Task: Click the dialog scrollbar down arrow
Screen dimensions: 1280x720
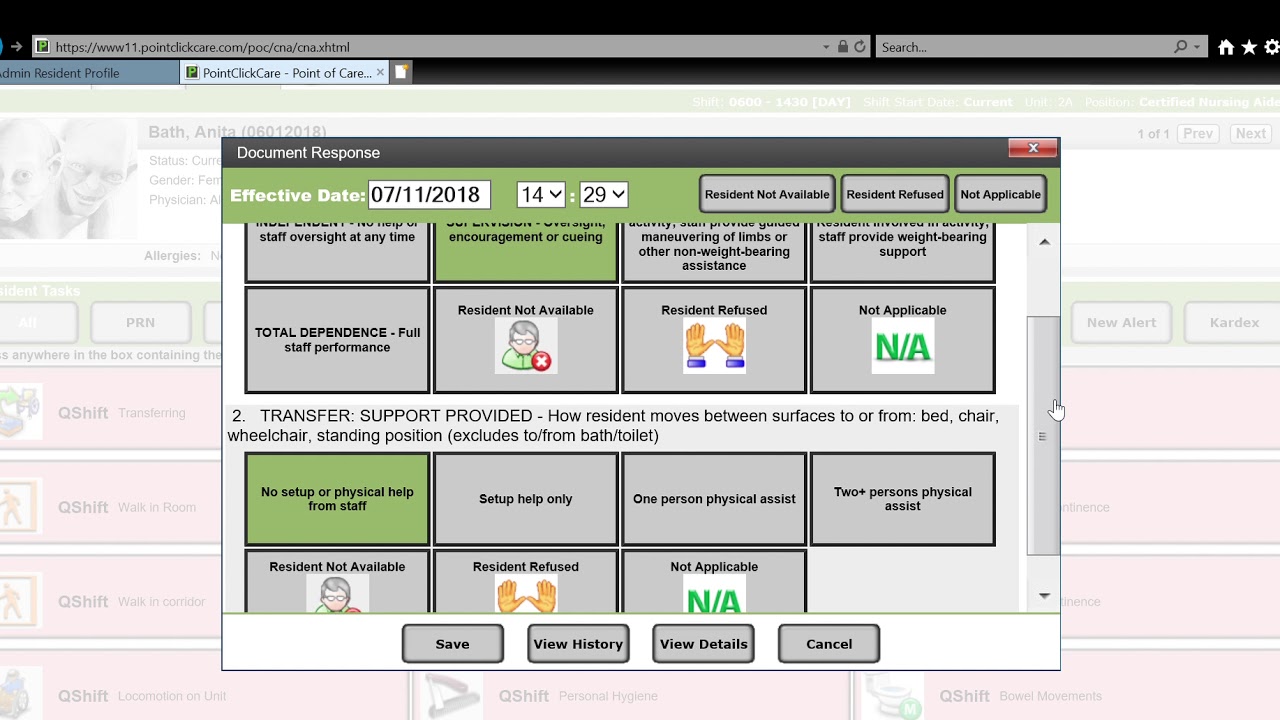Action: [1044, 596]
